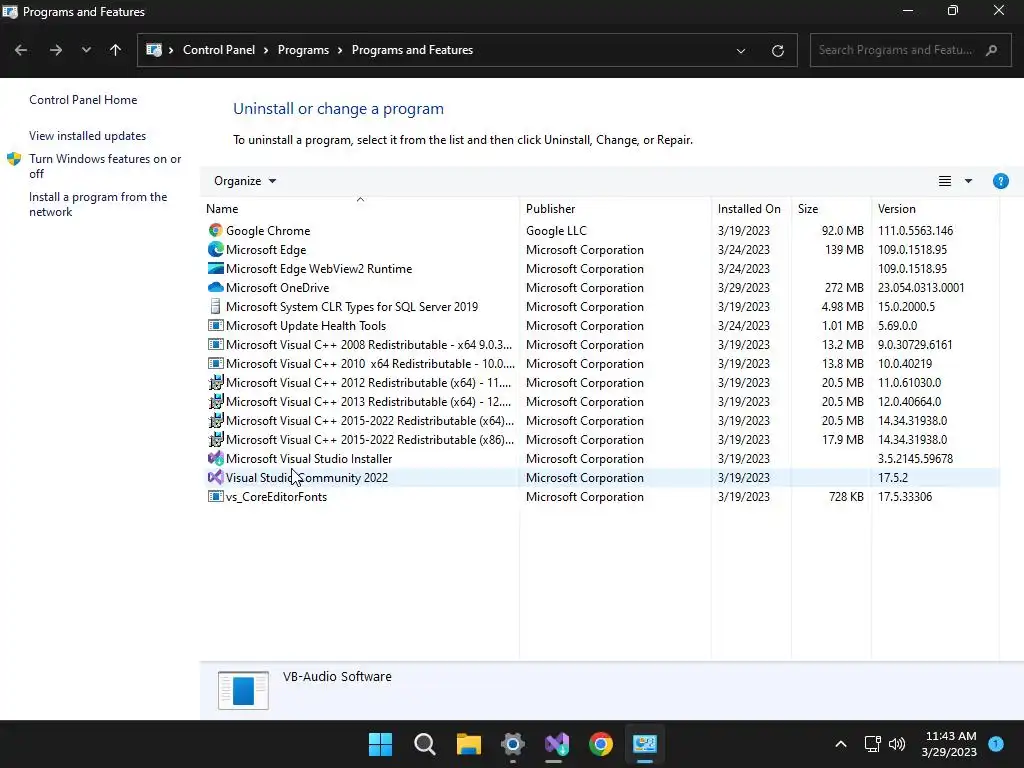Click version 111.0.5563.146 cell
The height and width of the screenshot is (768, 1024).
pos(915,231)
